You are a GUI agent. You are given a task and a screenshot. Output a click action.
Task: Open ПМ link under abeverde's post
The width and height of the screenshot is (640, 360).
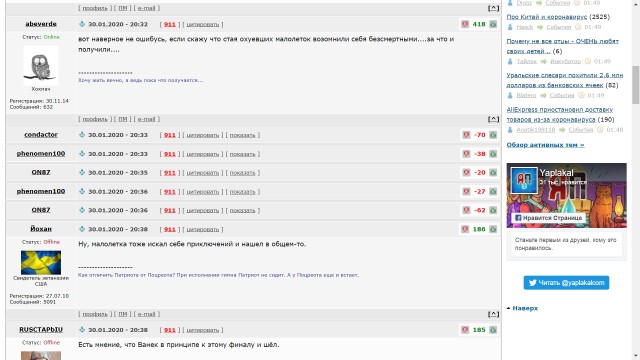(x=122, y=119)
